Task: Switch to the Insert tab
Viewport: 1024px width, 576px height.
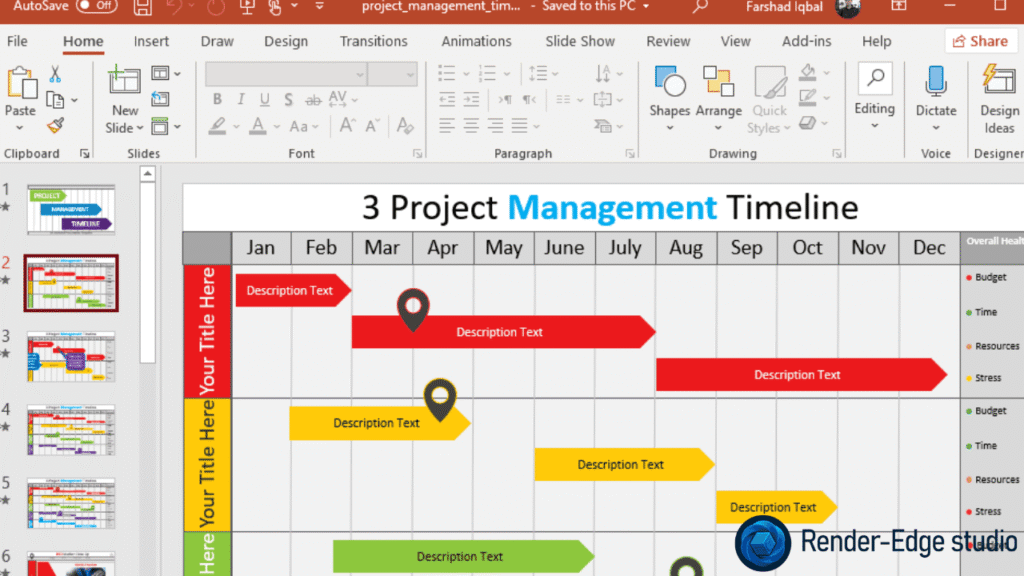Action: coord(151,41)
